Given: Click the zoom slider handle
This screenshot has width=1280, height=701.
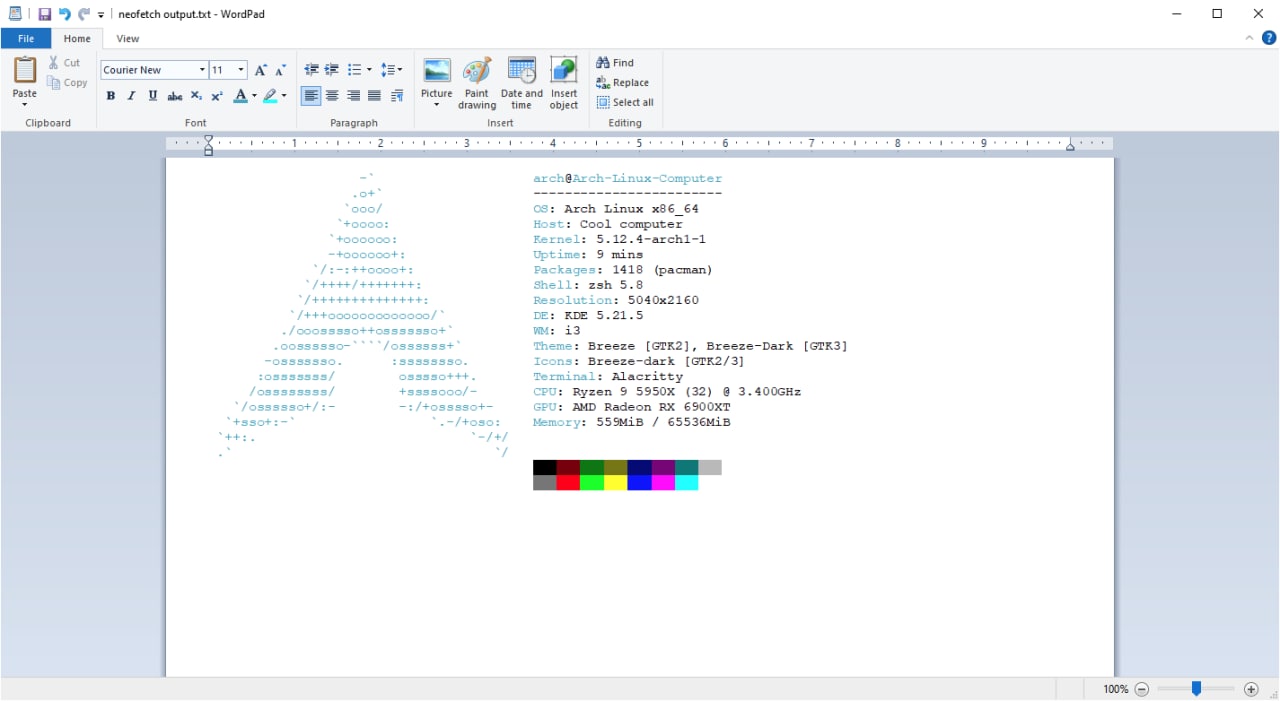Looking at the screenshot, I should [x=1196, y=689].
